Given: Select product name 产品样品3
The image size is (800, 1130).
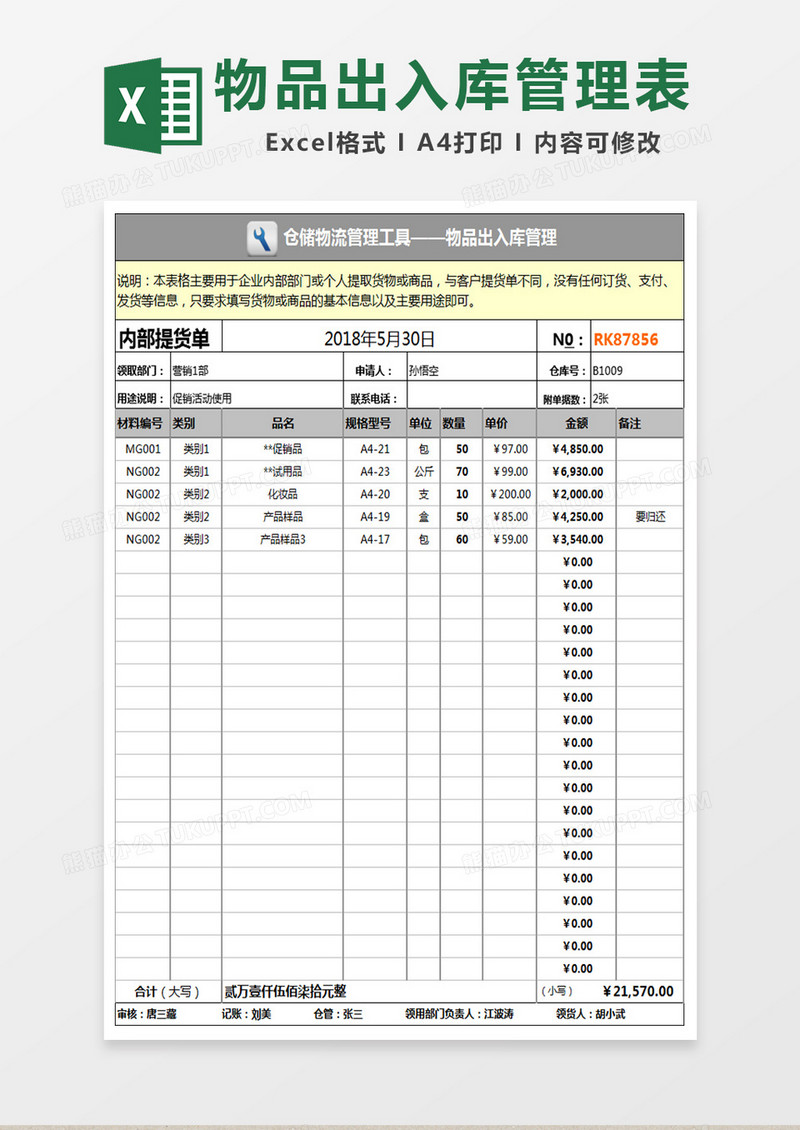Looking at the screenshot, I should (283, 539).
